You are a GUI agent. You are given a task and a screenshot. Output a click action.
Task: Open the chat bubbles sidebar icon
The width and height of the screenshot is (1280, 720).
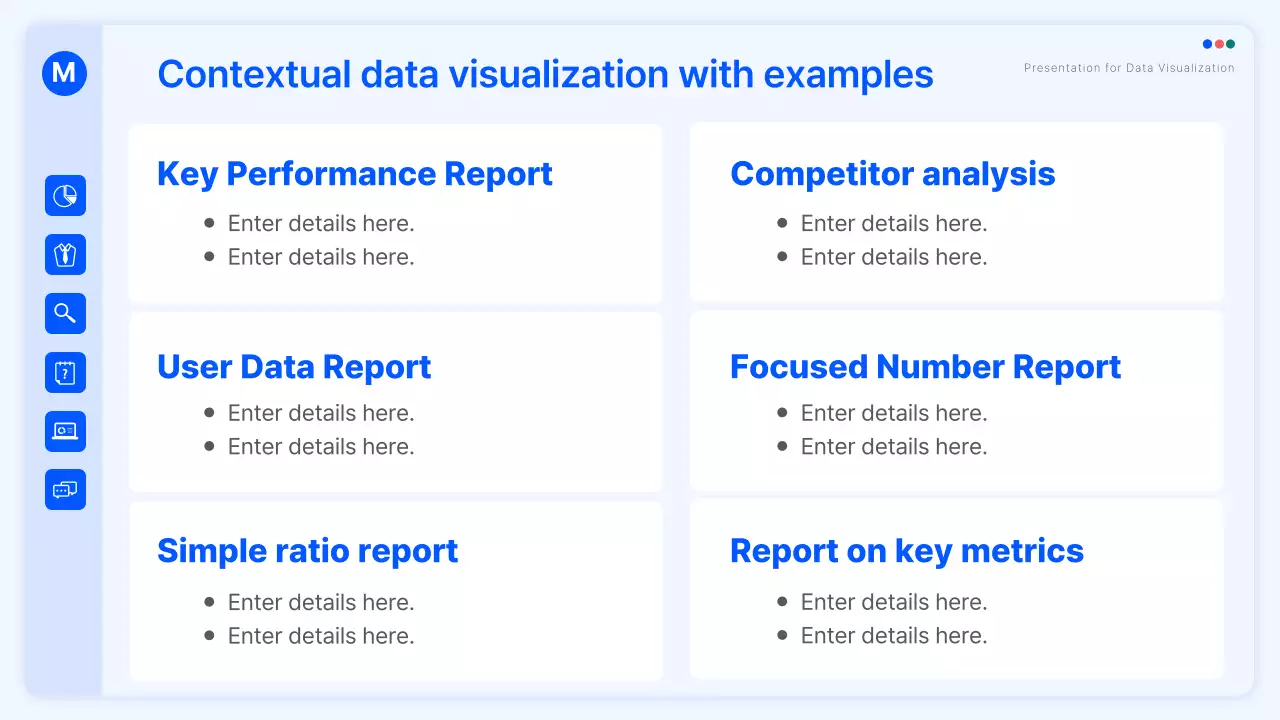[65, 490]
